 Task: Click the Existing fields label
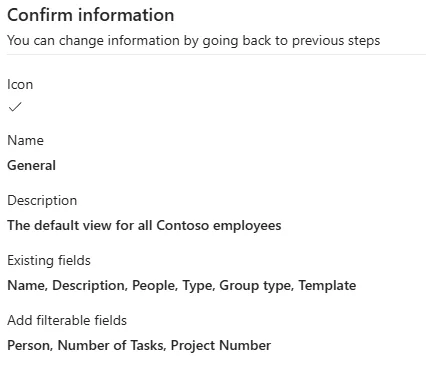(49, 261)
